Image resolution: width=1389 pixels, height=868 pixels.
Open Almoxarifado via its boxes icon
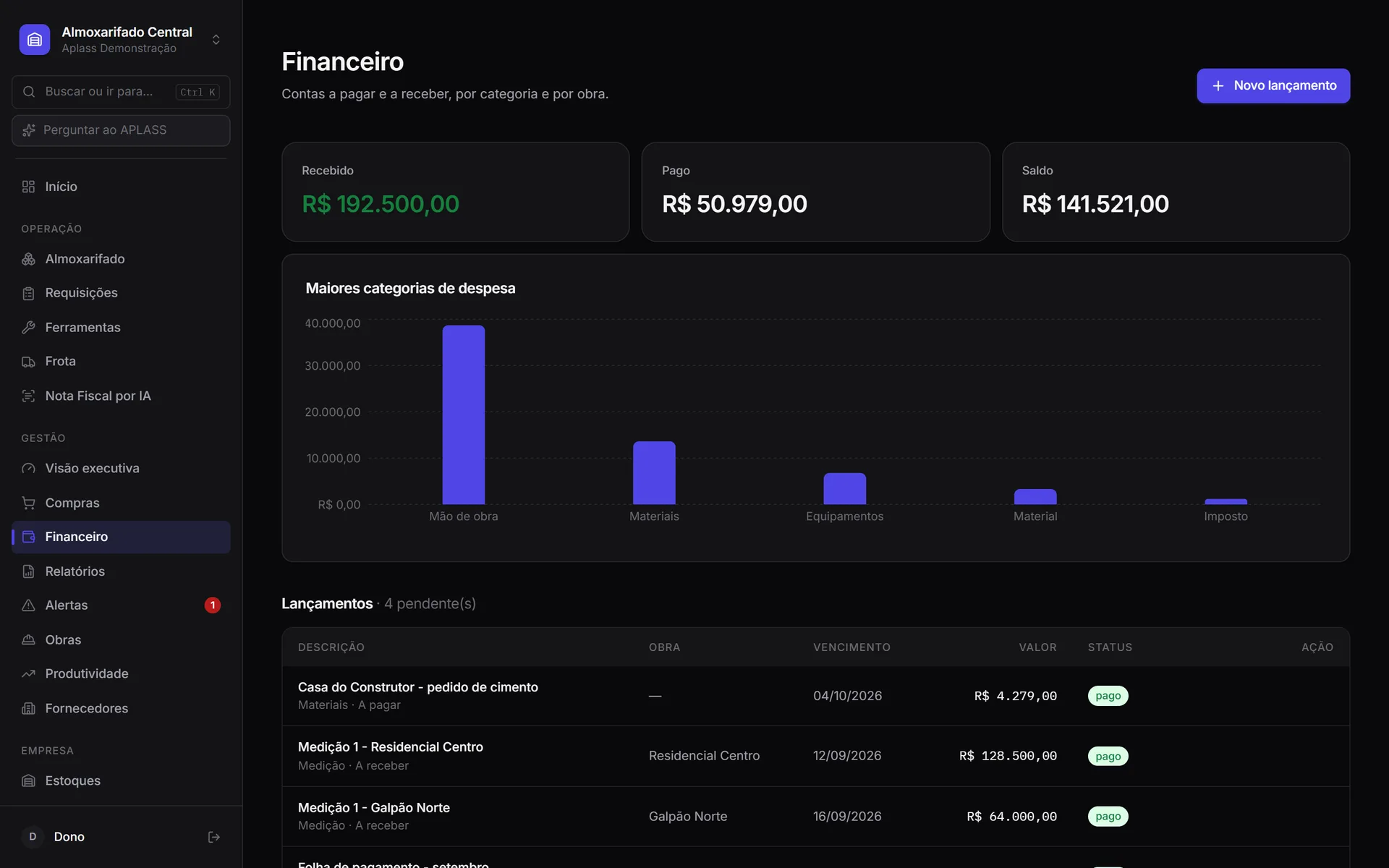pyautogui.click(x=28, y=259)
